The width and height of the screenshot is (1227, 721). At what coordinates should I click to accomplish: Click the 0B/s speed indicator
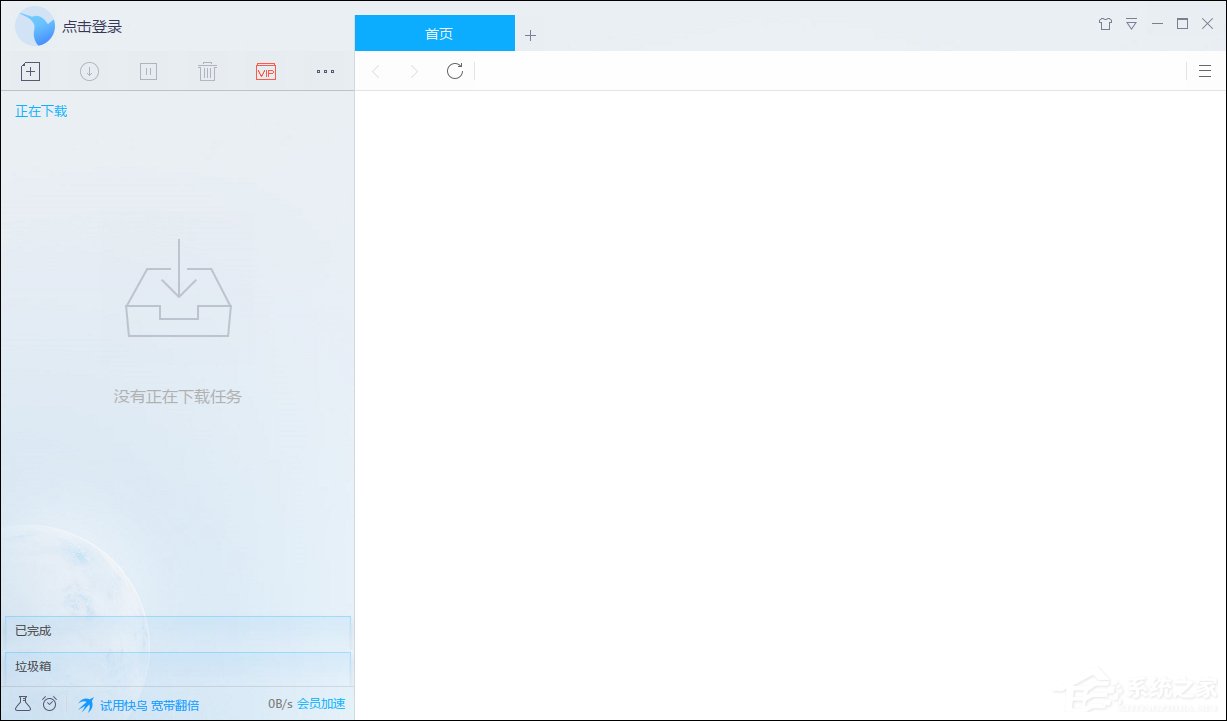pos(280,704)
